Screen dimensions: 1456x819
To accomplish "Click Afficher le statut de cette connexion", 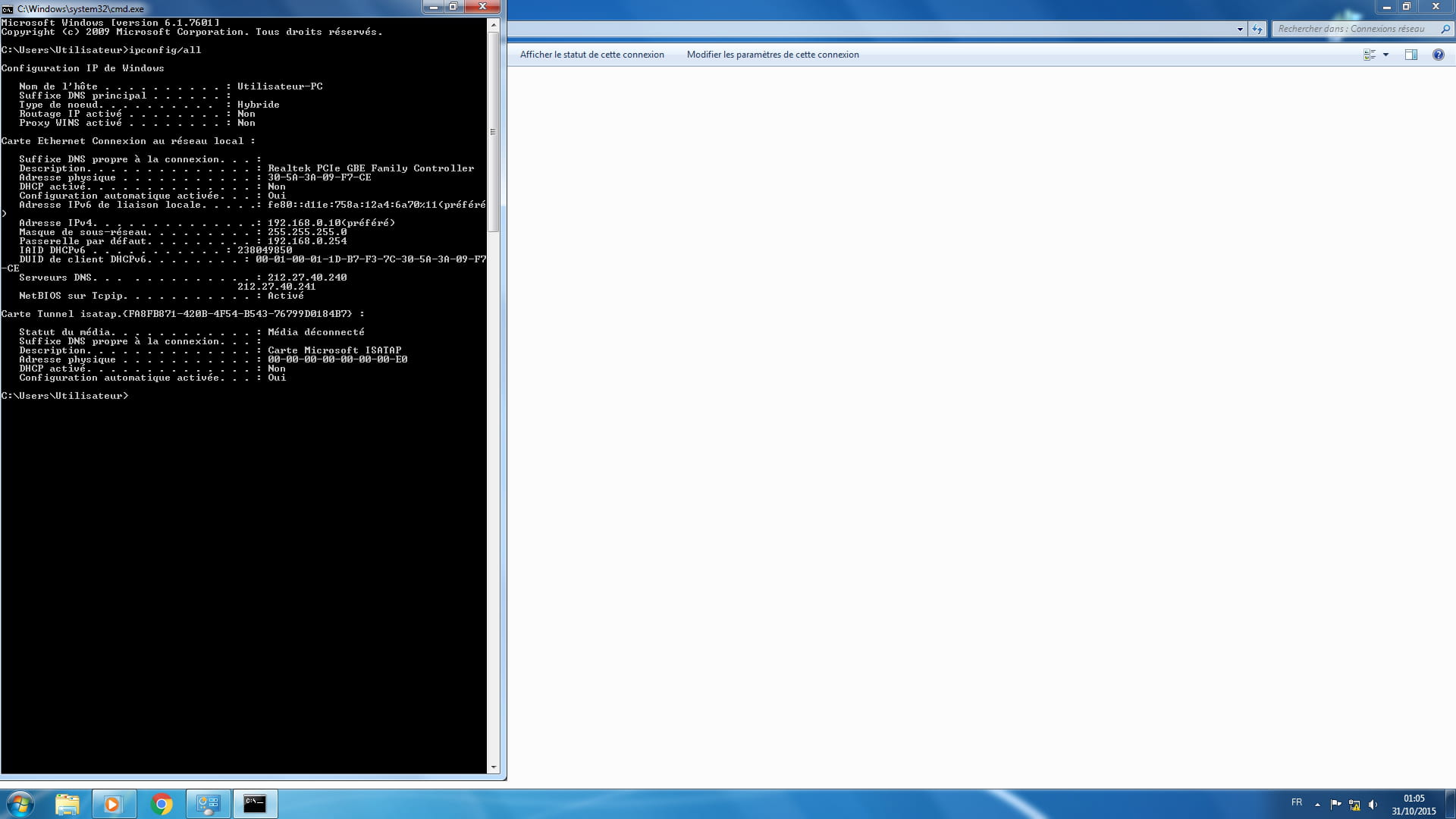I will (591, 55).
